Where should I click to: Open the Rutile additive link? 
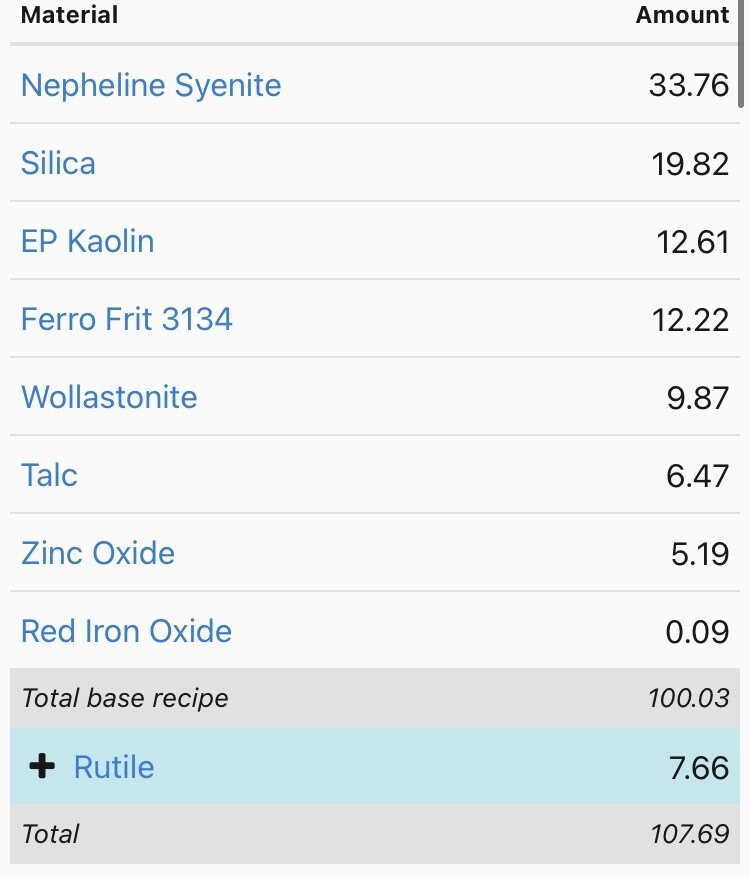(x=114, y=767)
